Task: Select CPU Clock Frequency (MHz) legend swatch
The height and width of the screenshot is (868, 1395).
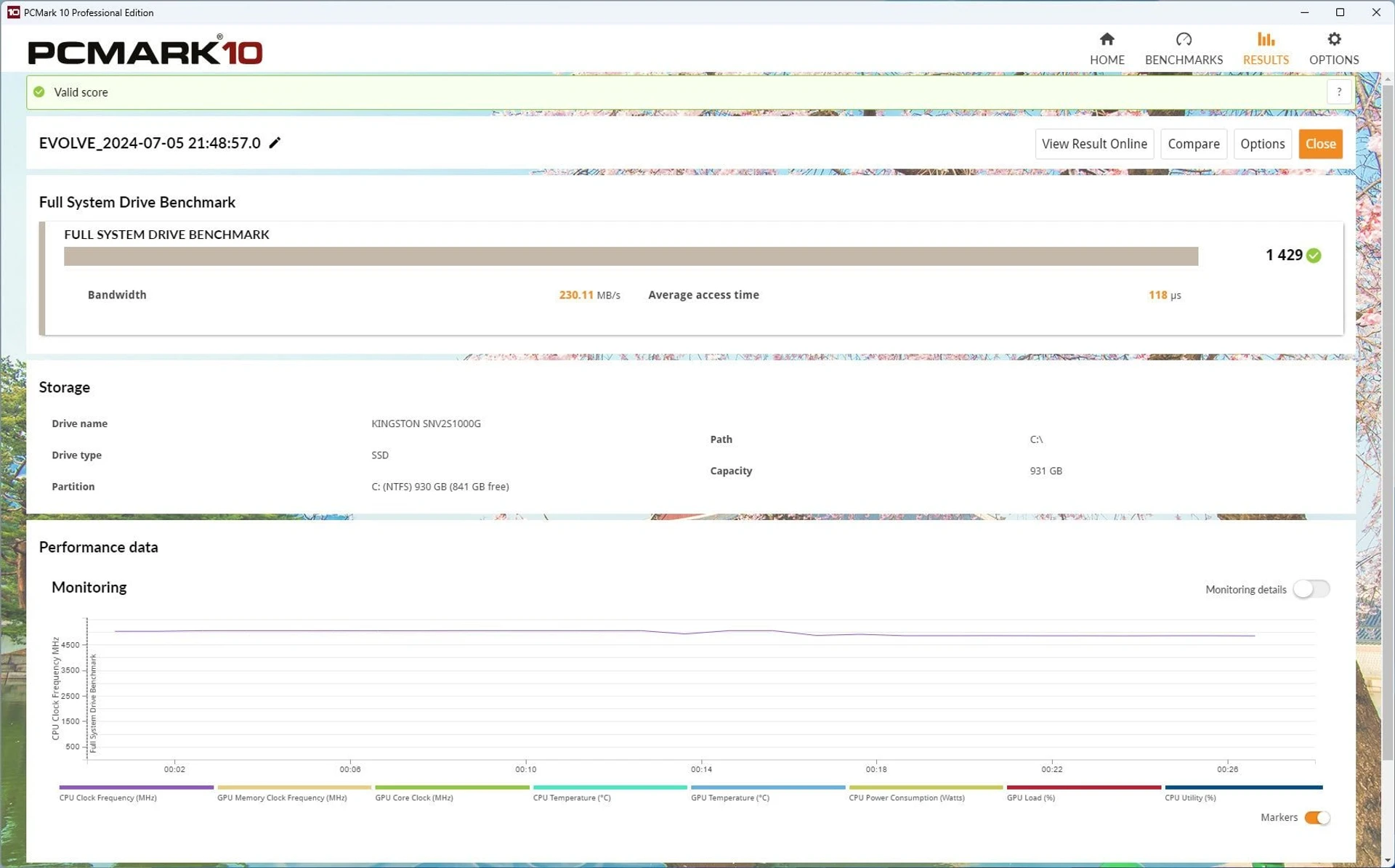Action: click(137, 787)
